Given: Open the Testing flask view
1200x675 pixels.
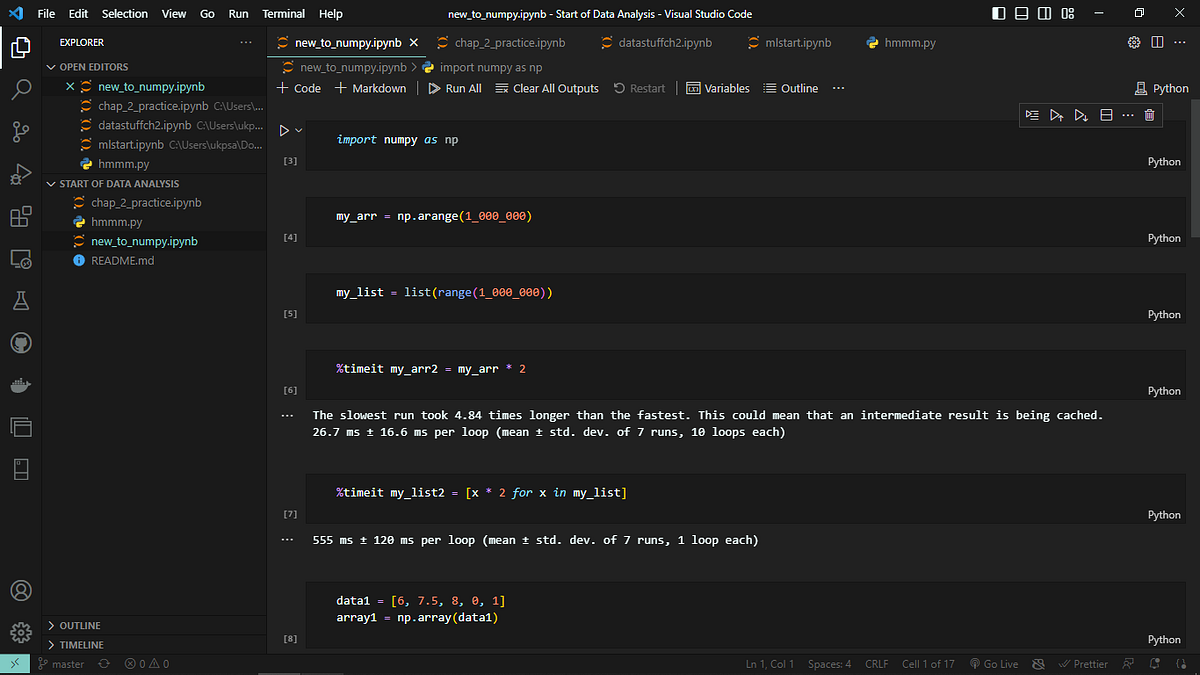Looking at the screenshot, I should (21, 301).
